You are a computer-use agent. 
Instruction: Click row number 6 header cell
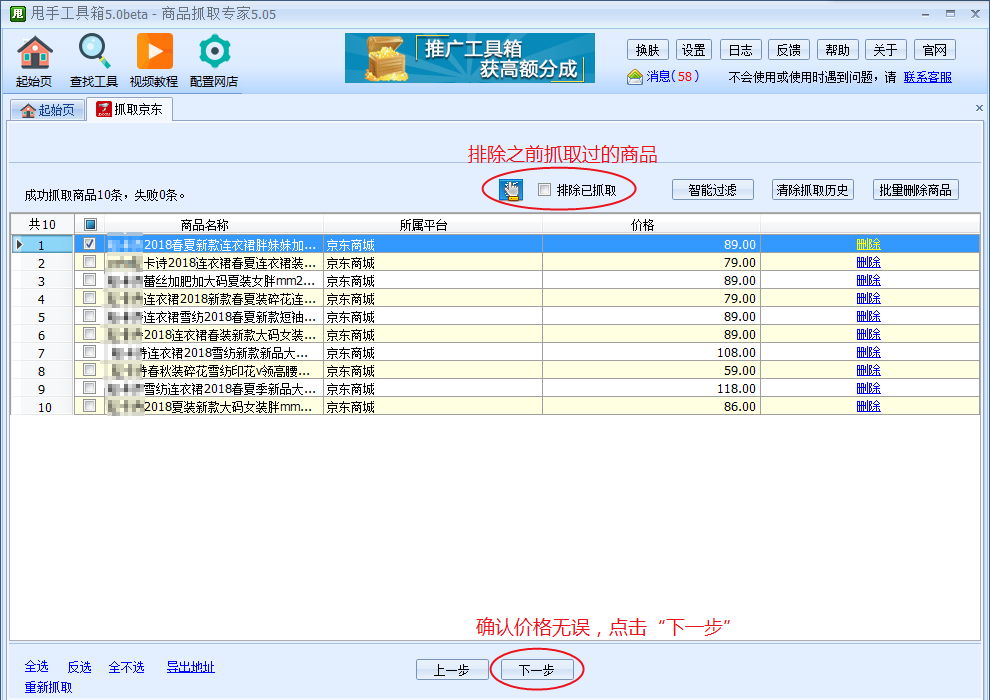(42, 335)
